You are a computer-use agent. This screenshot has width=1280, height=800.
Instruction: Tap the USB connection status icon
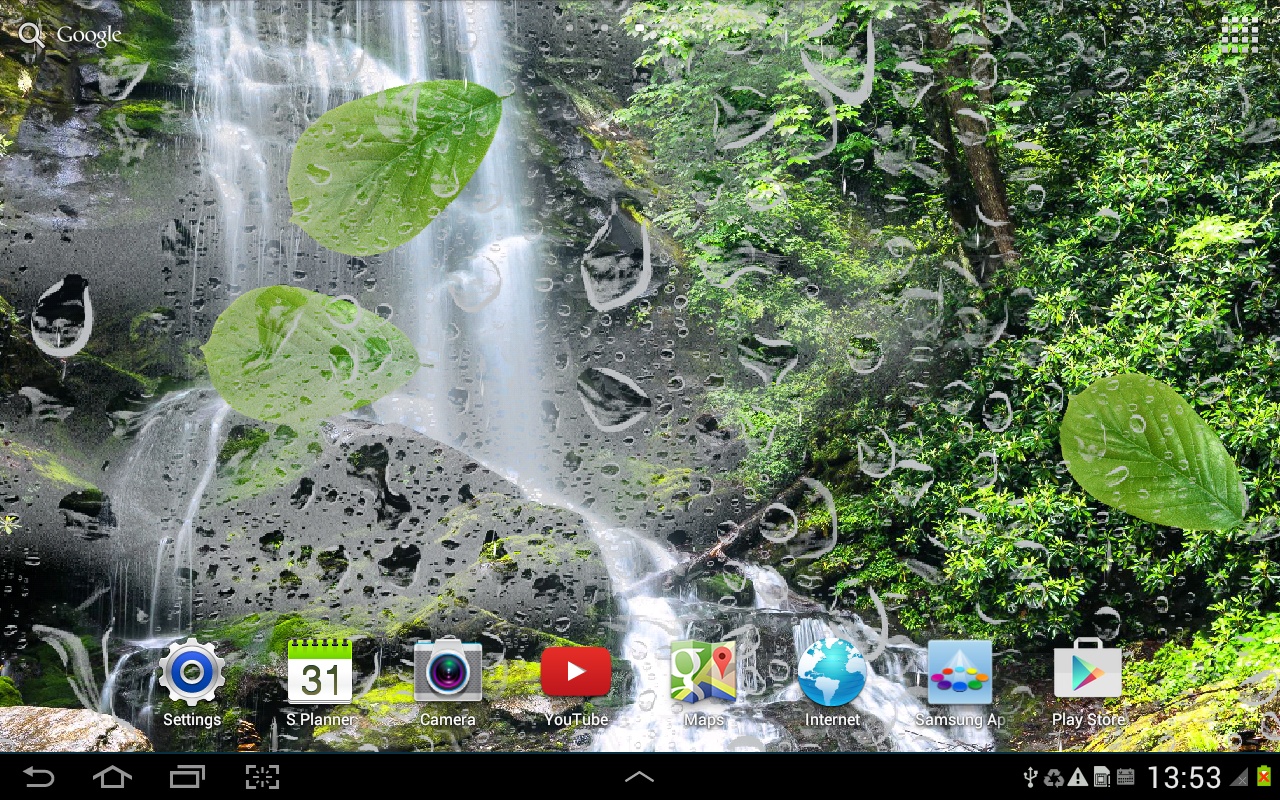pos(1032,777)
